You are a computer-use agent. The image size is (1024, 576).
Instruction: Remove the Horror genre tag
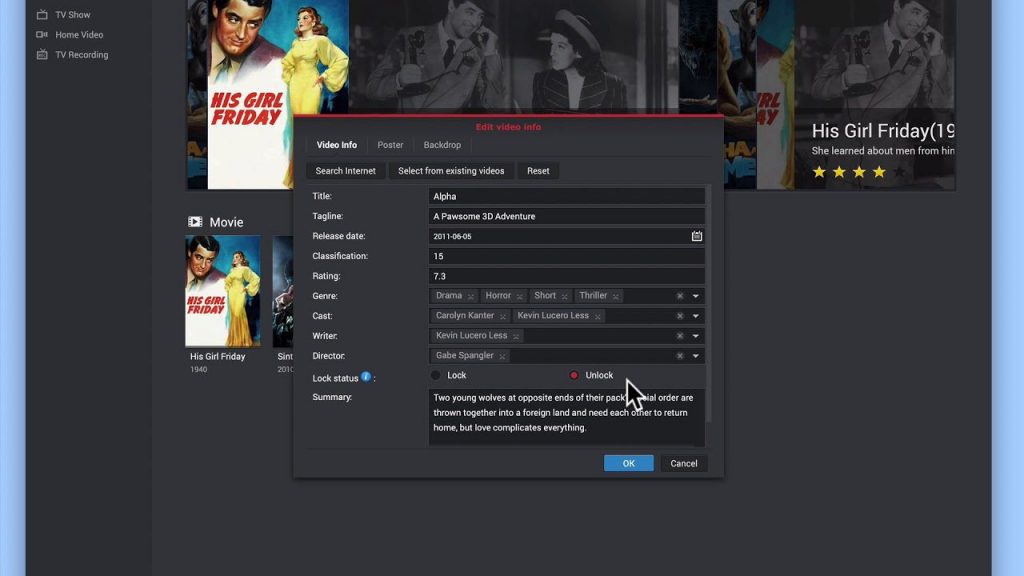tap(520, 296)
